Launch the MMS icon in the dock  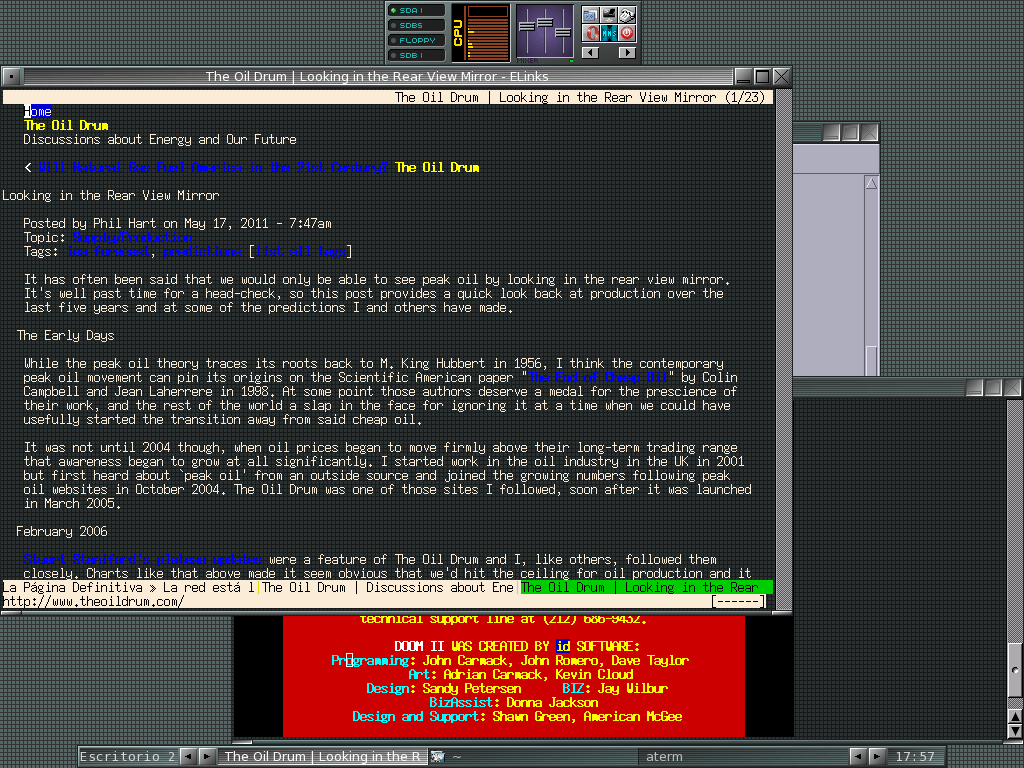pos(609,33)
